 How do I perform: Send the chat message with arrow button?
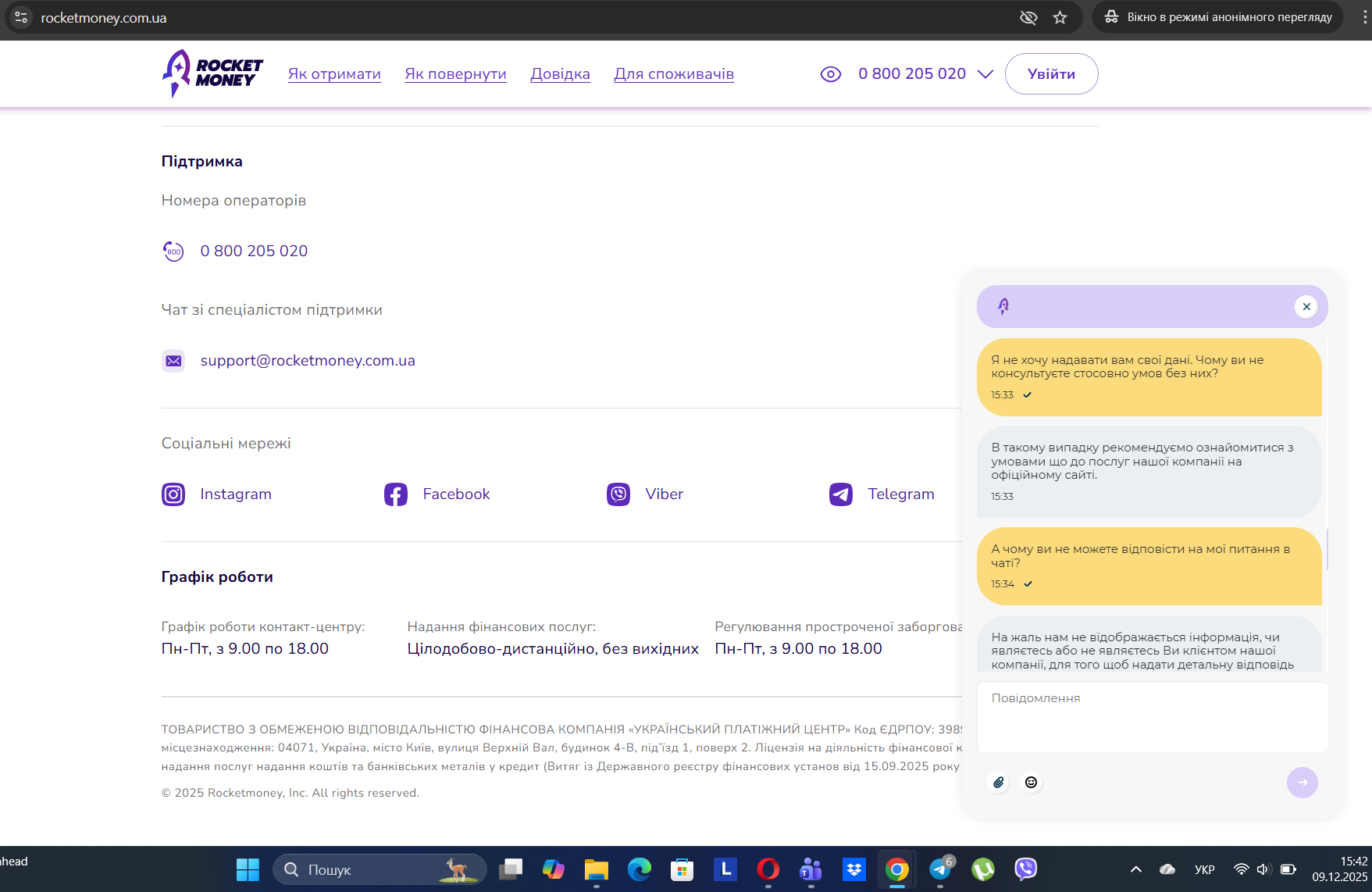pyautogui.click(x=1303, y=783)
